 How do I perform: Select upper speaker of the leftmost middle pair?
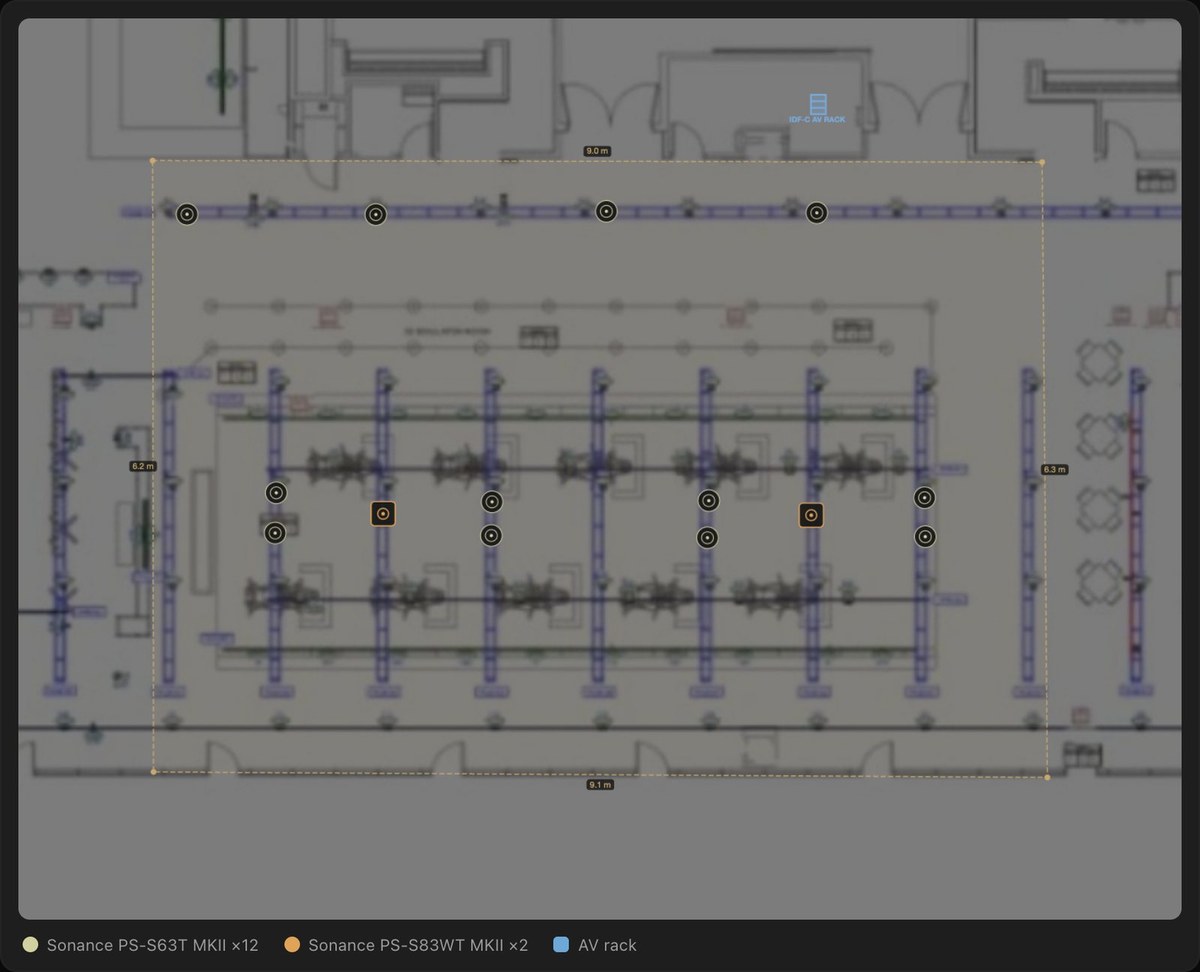(276, 492)
